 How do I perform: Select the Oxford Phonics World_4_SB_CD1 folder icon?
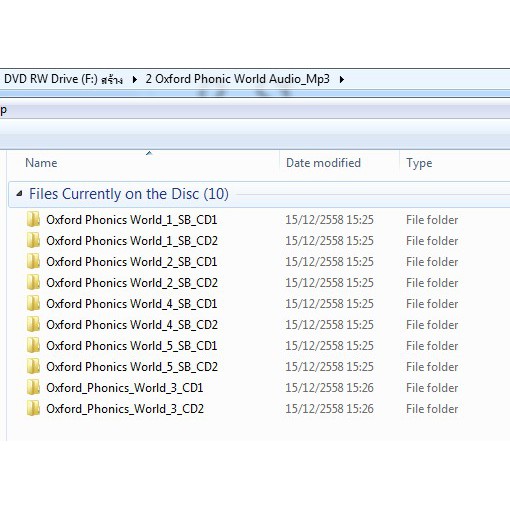coord(33,303)
